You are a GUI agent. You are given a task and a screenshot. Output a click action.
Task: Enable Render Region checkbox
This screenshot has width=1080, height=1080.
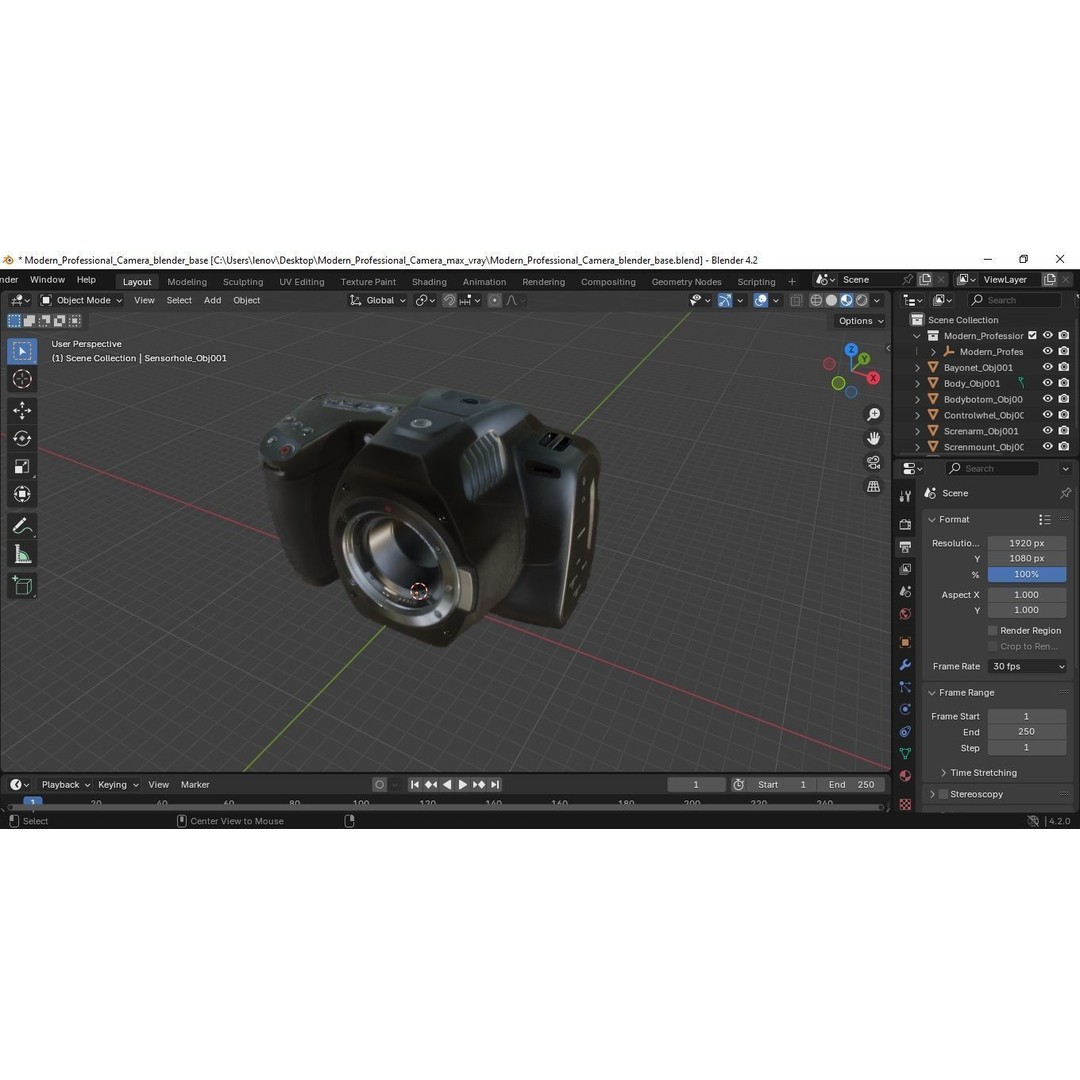(993, 630)
